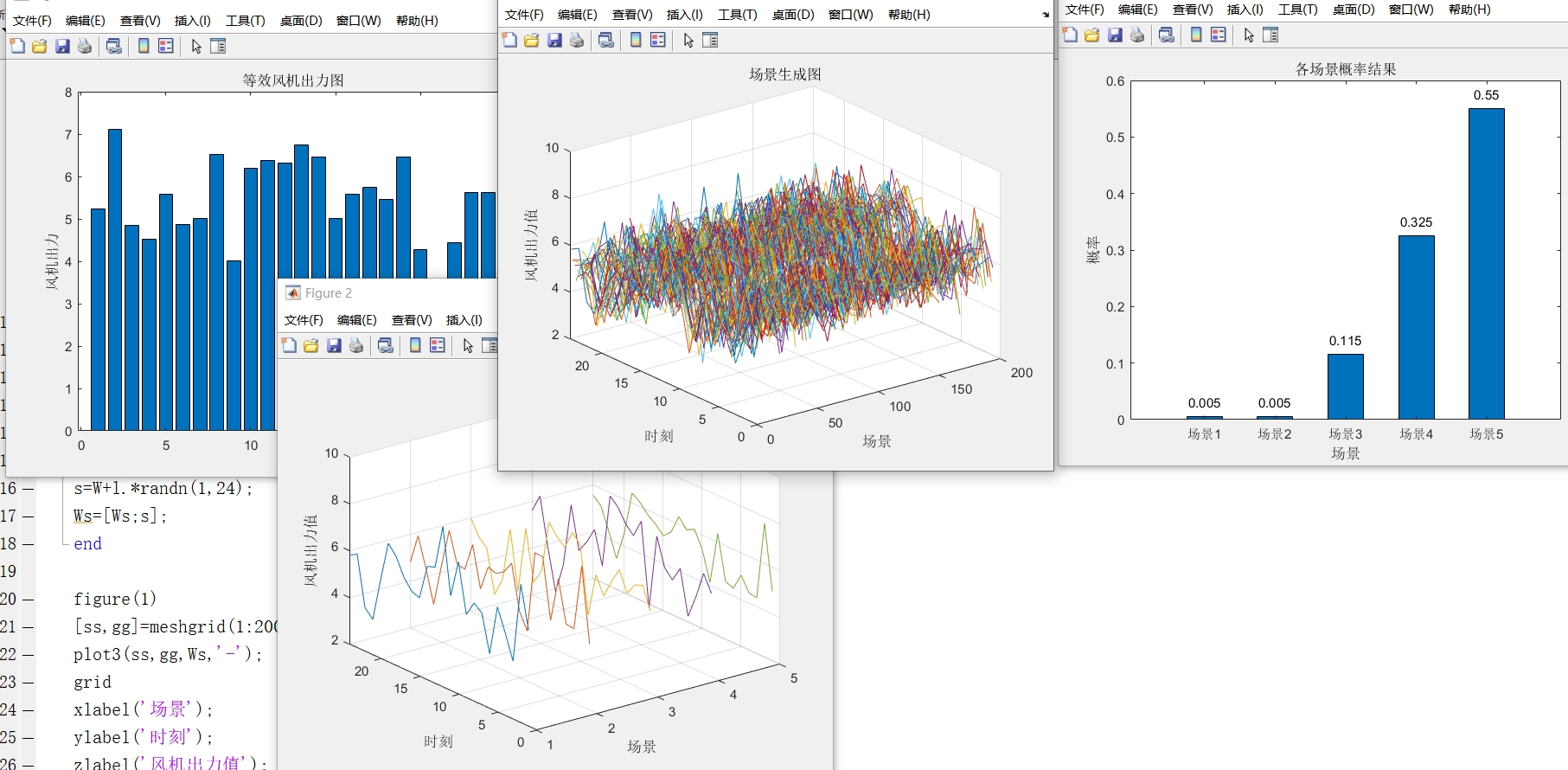1568x770 pixels.
Task: Click New Figure icon in the Figure 2 window
Action: (289, 345)
